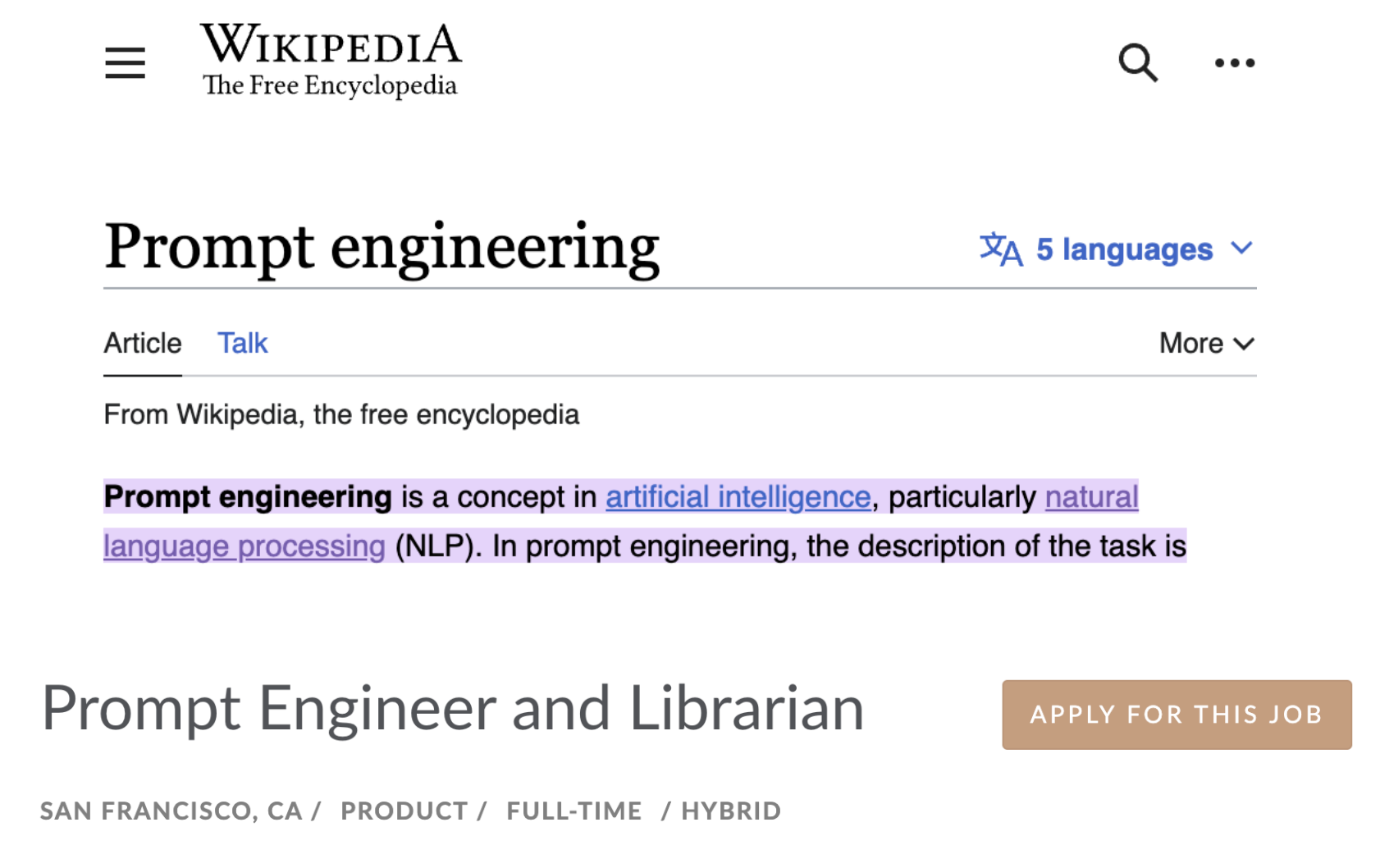This screenshot has width=1380, height=868.
Task: Click the Prompt engineering page heading
Action: tap(382, 246)
